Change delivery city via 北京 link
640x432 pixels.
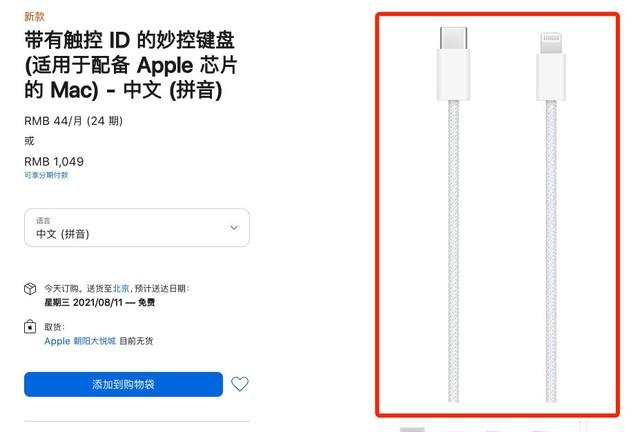click(121, 289)
